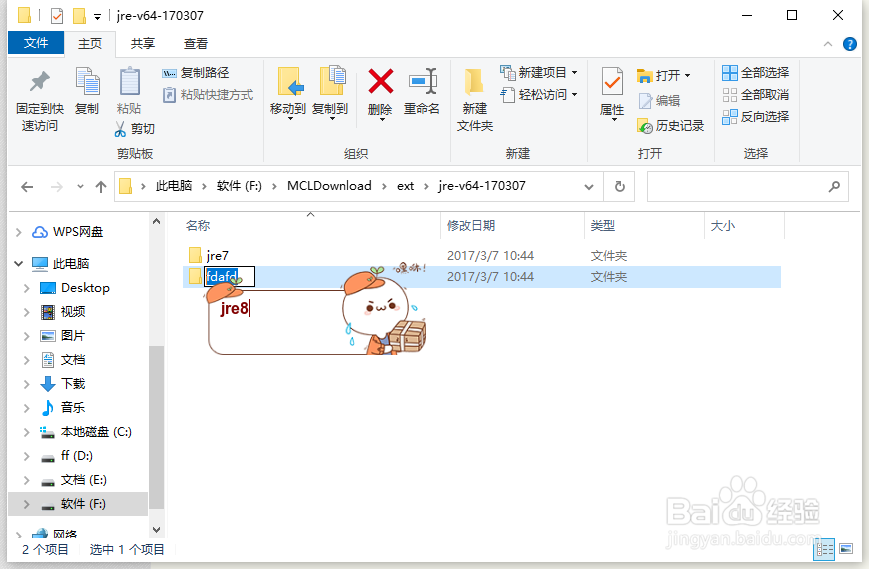
Task: Click the fdafd rename text box
Action: click(229, 276)
